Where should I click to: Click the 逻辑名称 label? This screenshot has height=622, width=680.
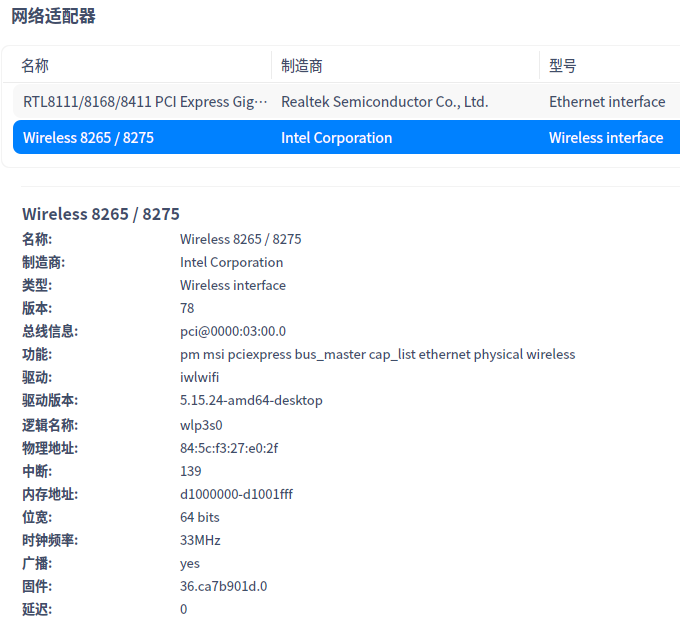[50, 425]
